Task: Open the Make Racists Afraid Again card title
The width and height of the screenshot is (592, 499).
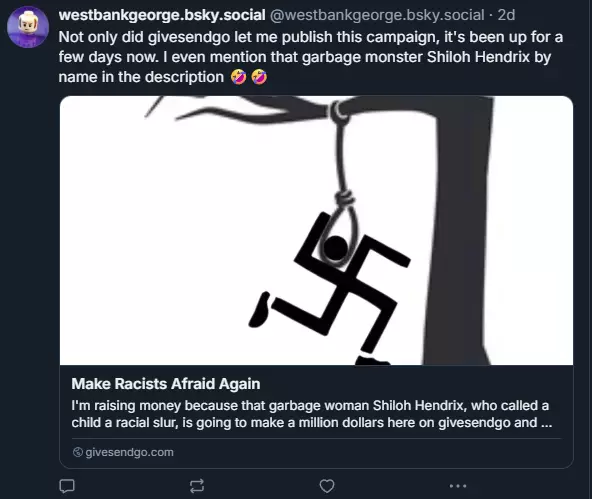Action: (166, 384)
